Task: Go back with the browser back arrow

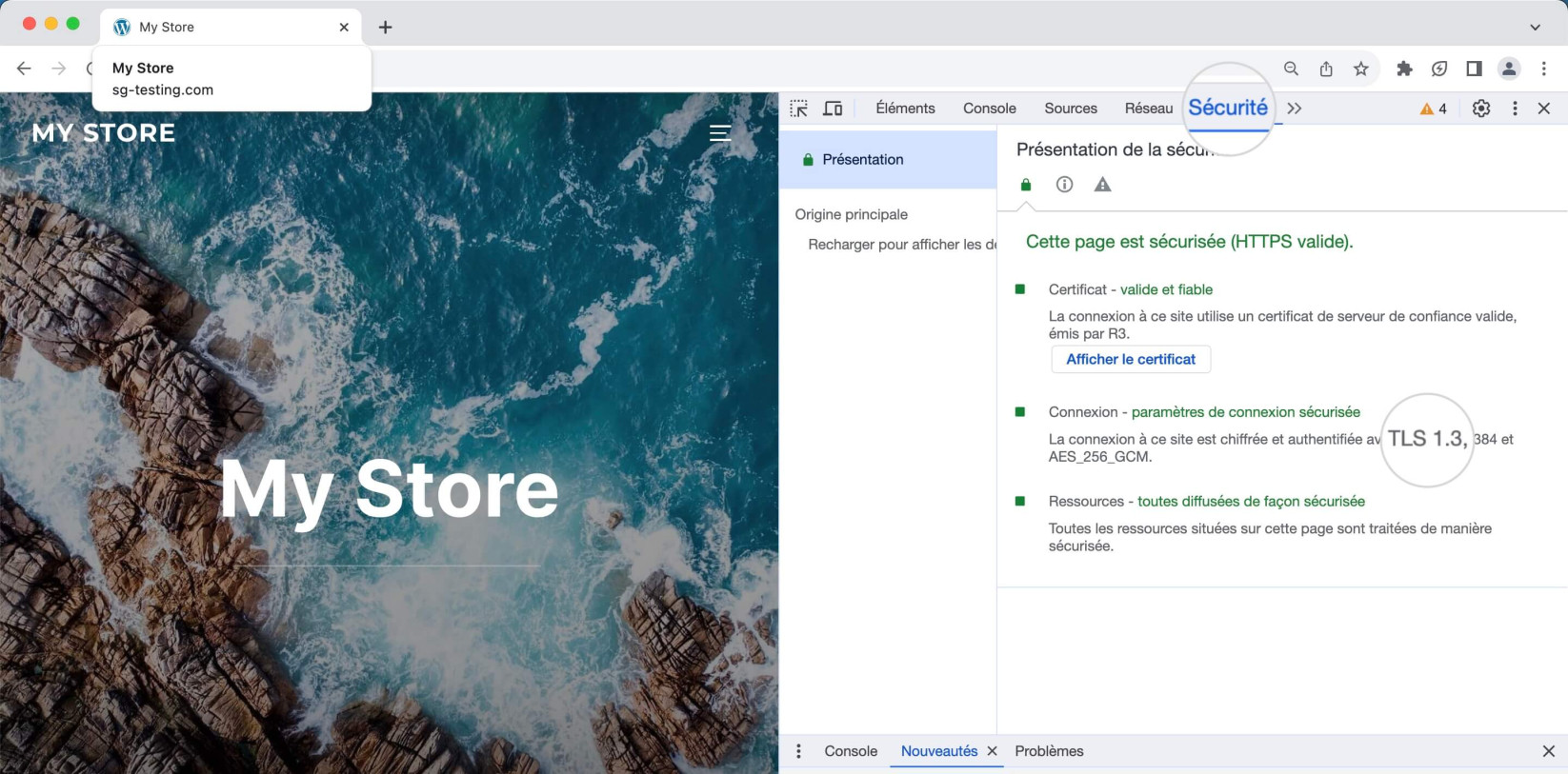Action: (x=24, y=69)
